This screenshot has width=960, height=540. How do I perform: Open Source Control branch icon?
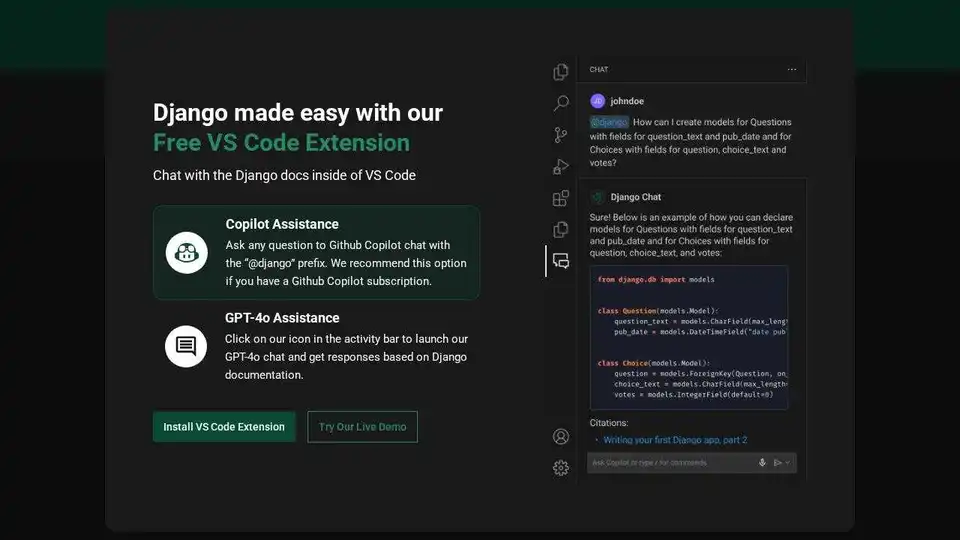[560, 135]
